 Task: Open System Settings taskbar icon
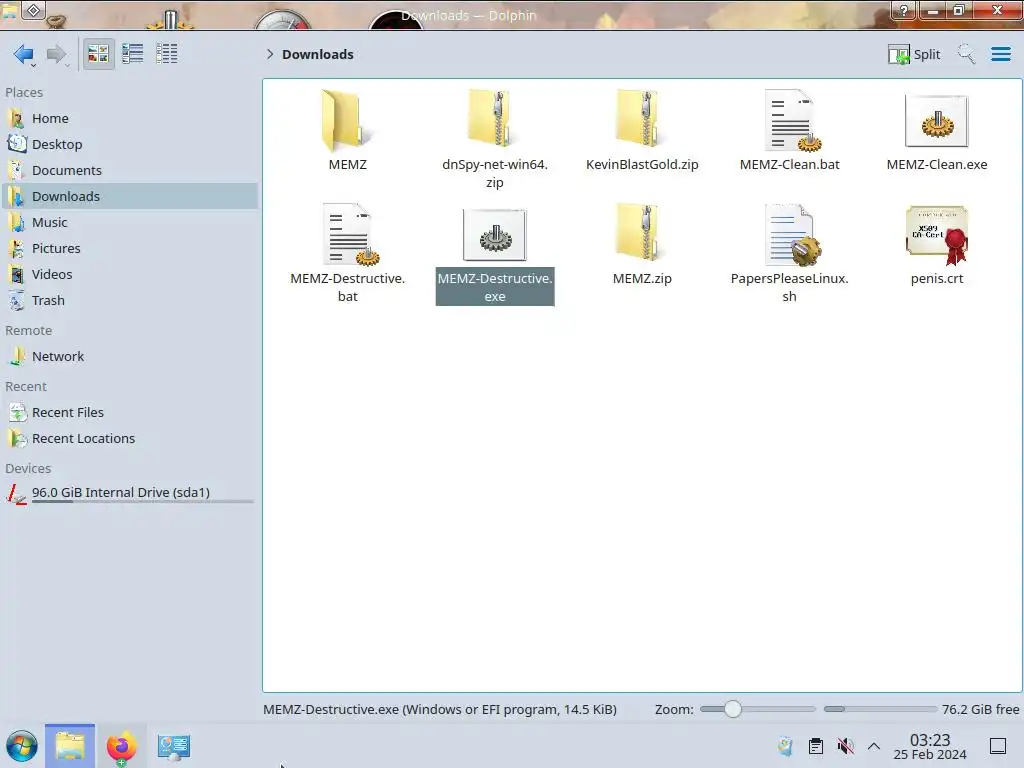[173, 747]
